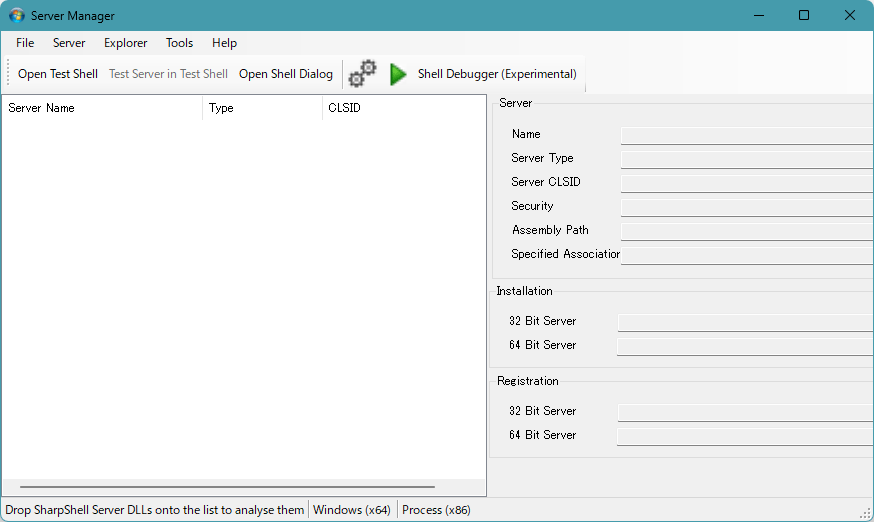Open the Server menu
The height and width of the screenshot is (522, 874).
(69, 43)
